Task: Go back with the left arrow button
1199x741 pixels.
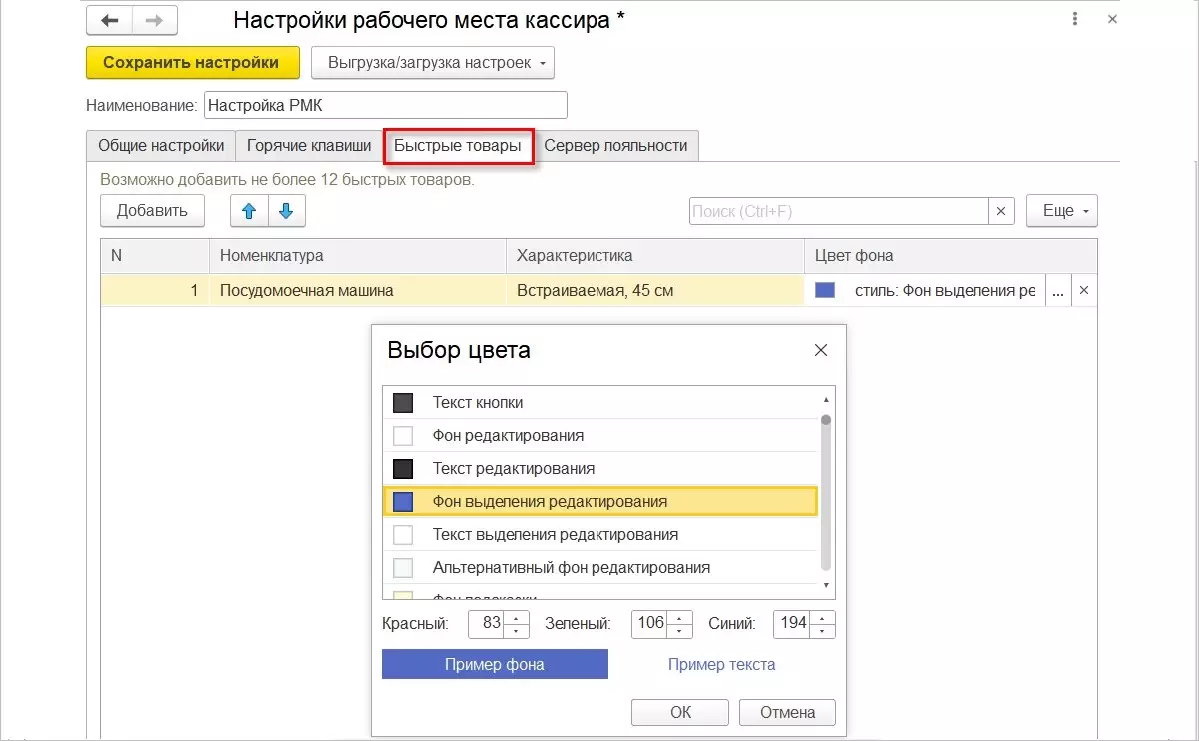Action: point(109,21)
